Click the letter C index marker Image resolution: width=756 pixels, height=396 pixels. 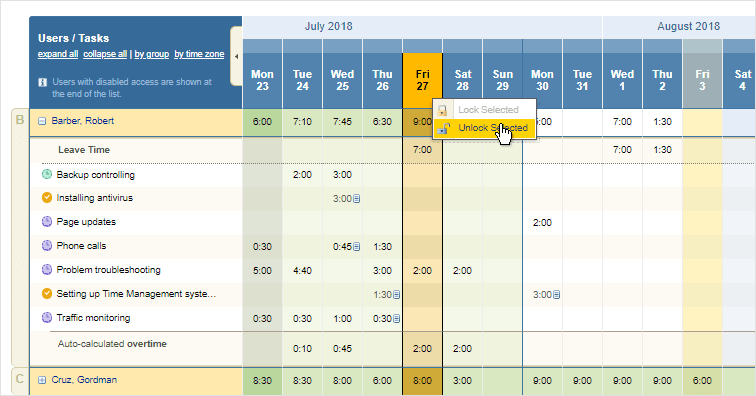20,379
